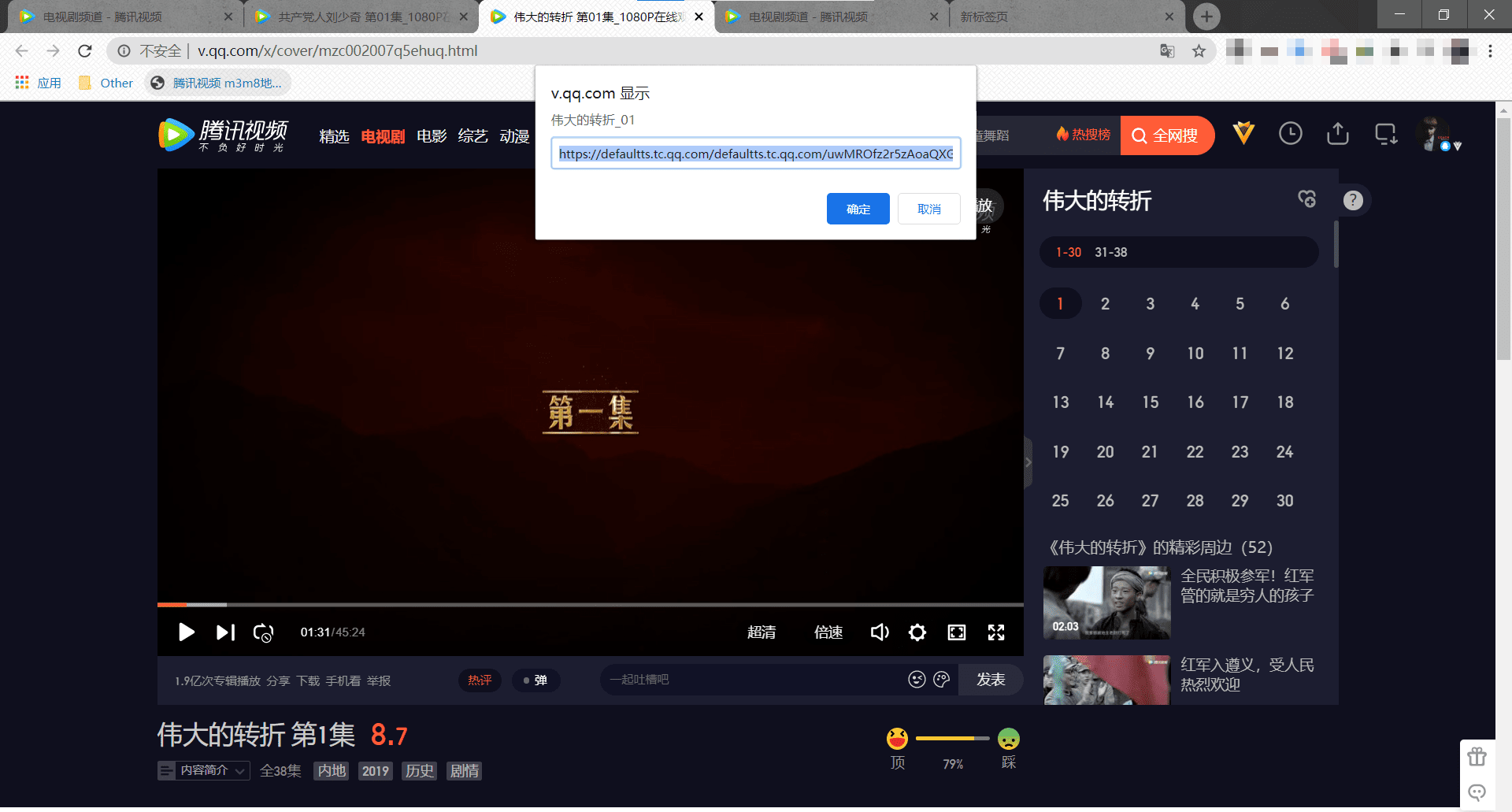This screenshot has height=812, width=1512.
Task: Play the video with the play button
Action: click(186, 632)
